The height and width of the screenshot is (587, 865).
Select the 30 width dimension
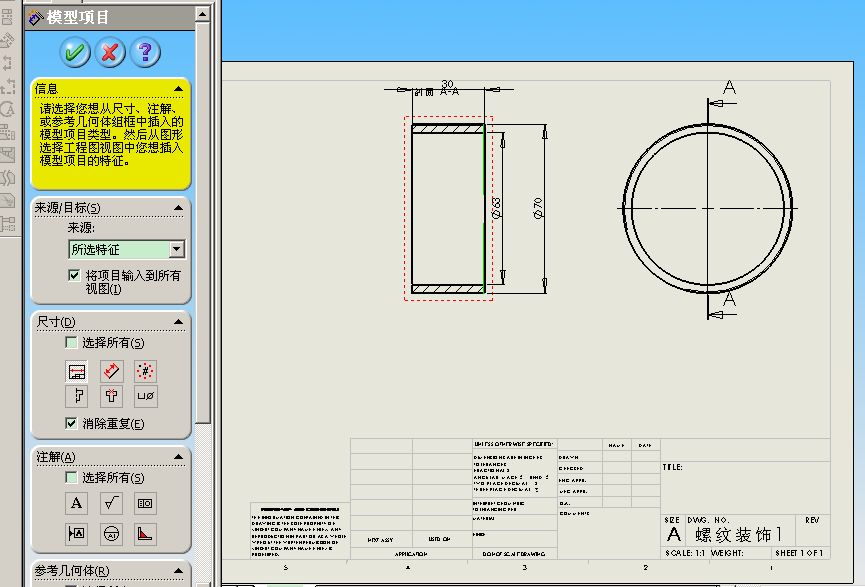(447, 83)
